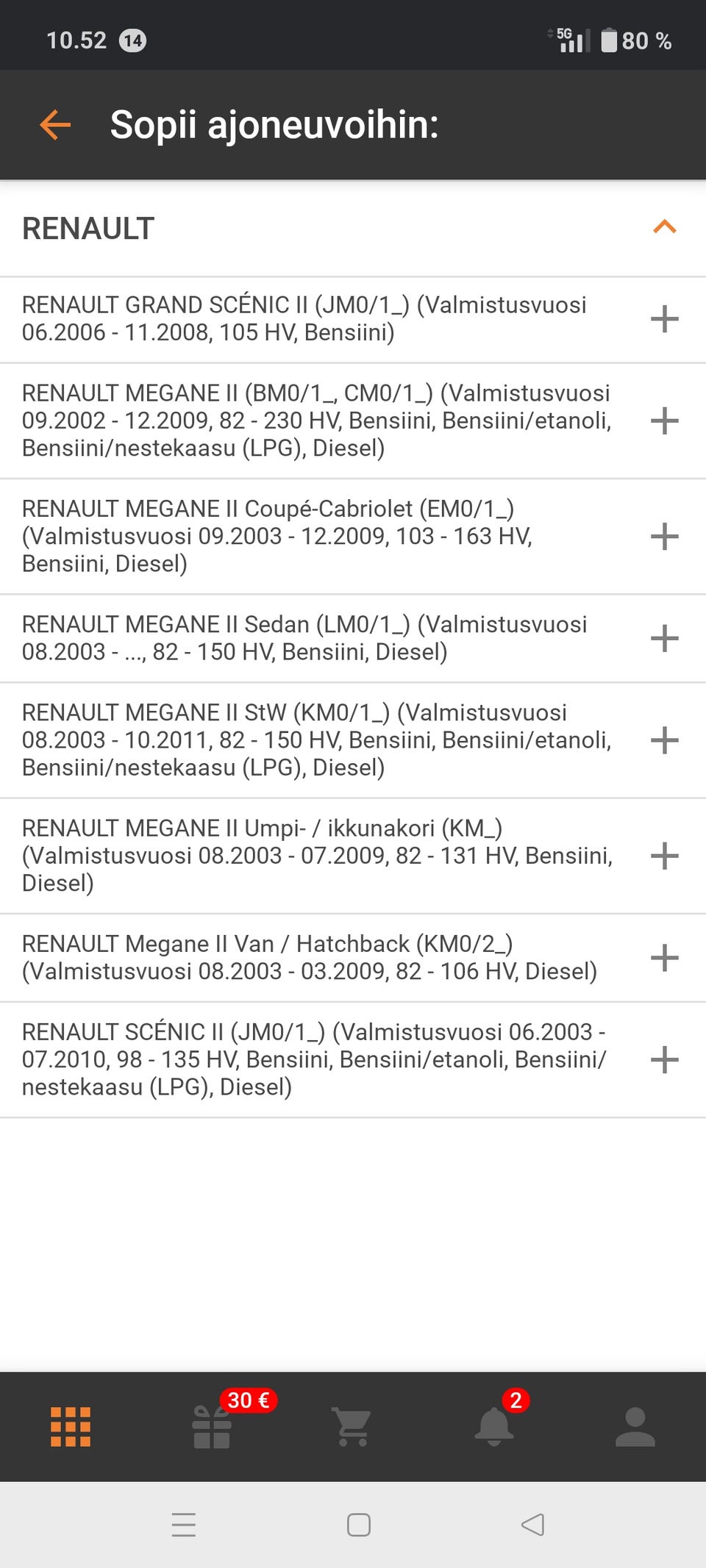706x1568 pixels.
Task: Expand Megane II Coupé-Cabriolet plus icon
Action: 664,537
